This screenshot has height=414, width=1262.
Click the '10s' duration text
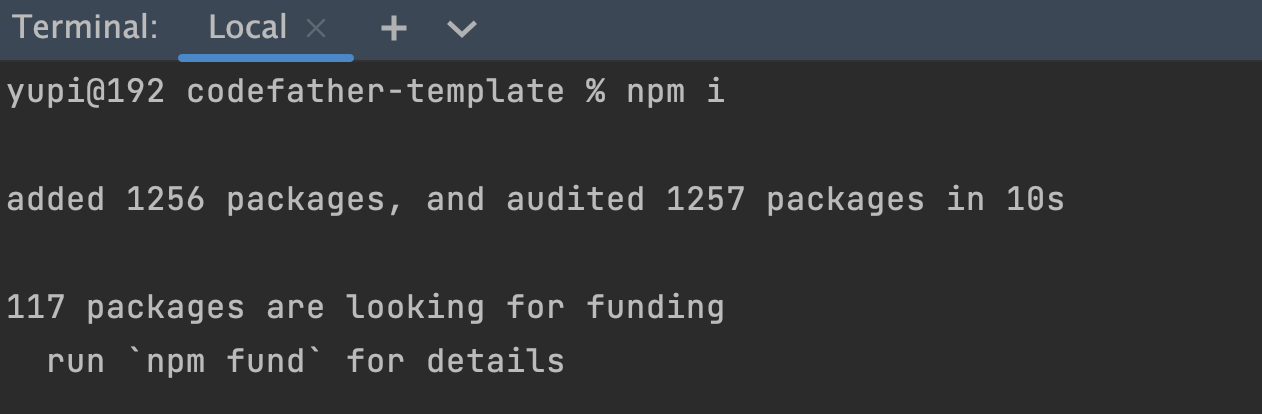(1035, 200)
